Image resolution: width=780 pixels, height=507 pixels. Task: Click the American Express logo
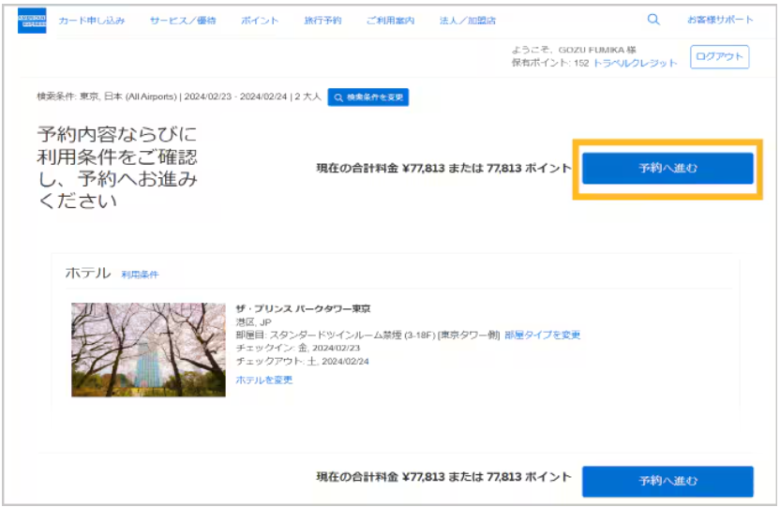pyautogui.click(x=32, y=20)
